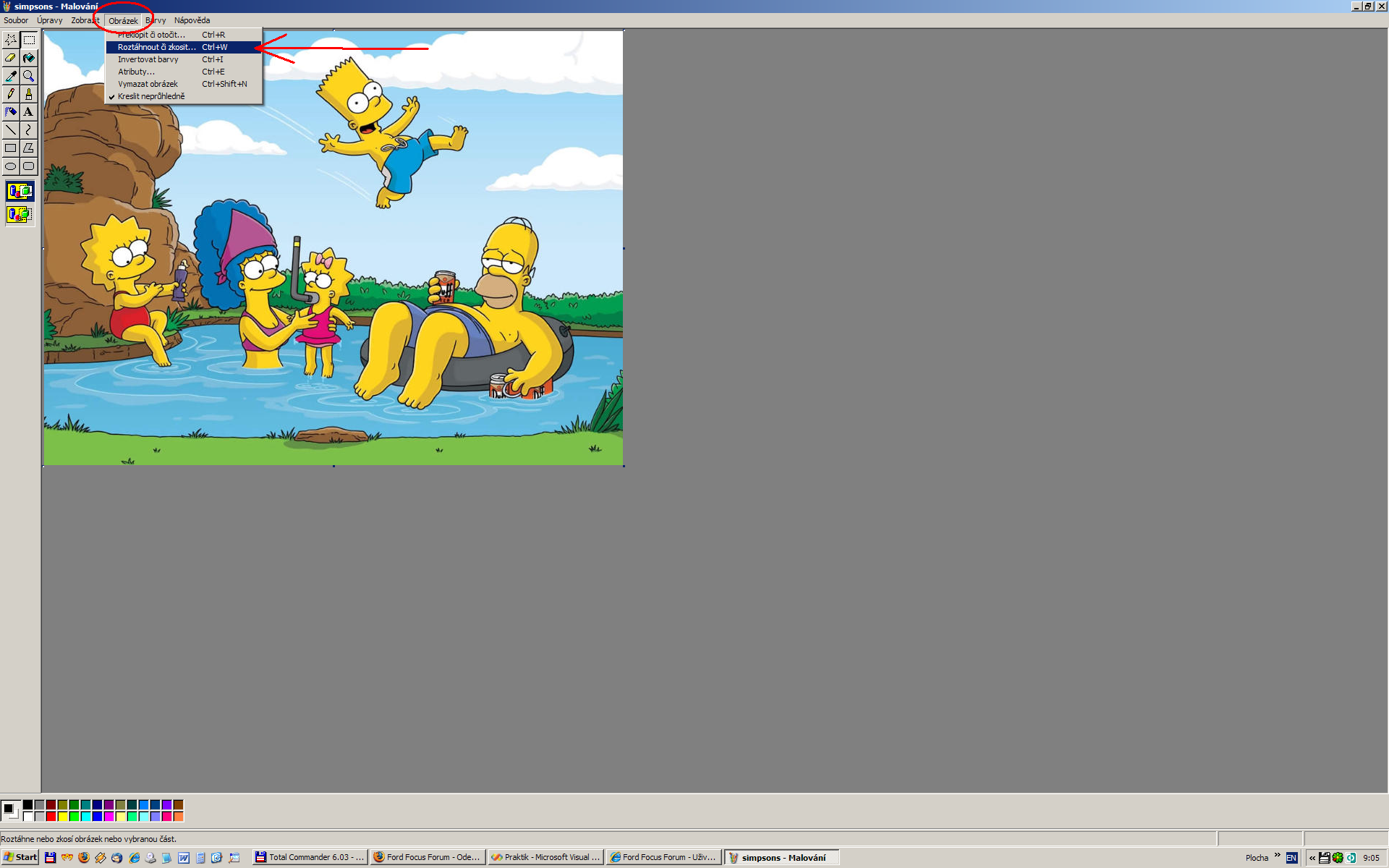Image resolution: width=1389 pixels, height=868 pixels.
Task: Select the Ellipse shape tool
Action: tap(11, 166)
